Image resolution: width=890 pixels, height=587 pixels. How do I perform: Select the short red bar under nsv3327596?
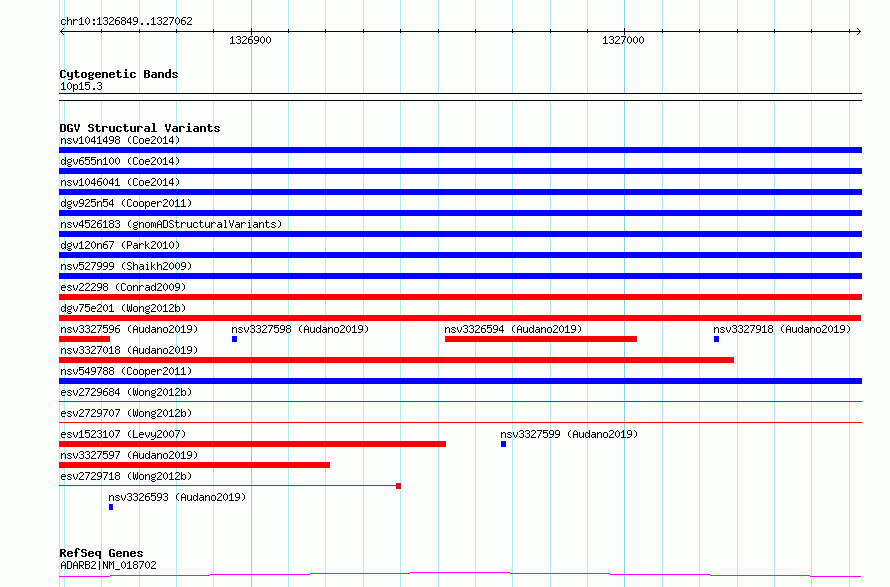point(85,339)
